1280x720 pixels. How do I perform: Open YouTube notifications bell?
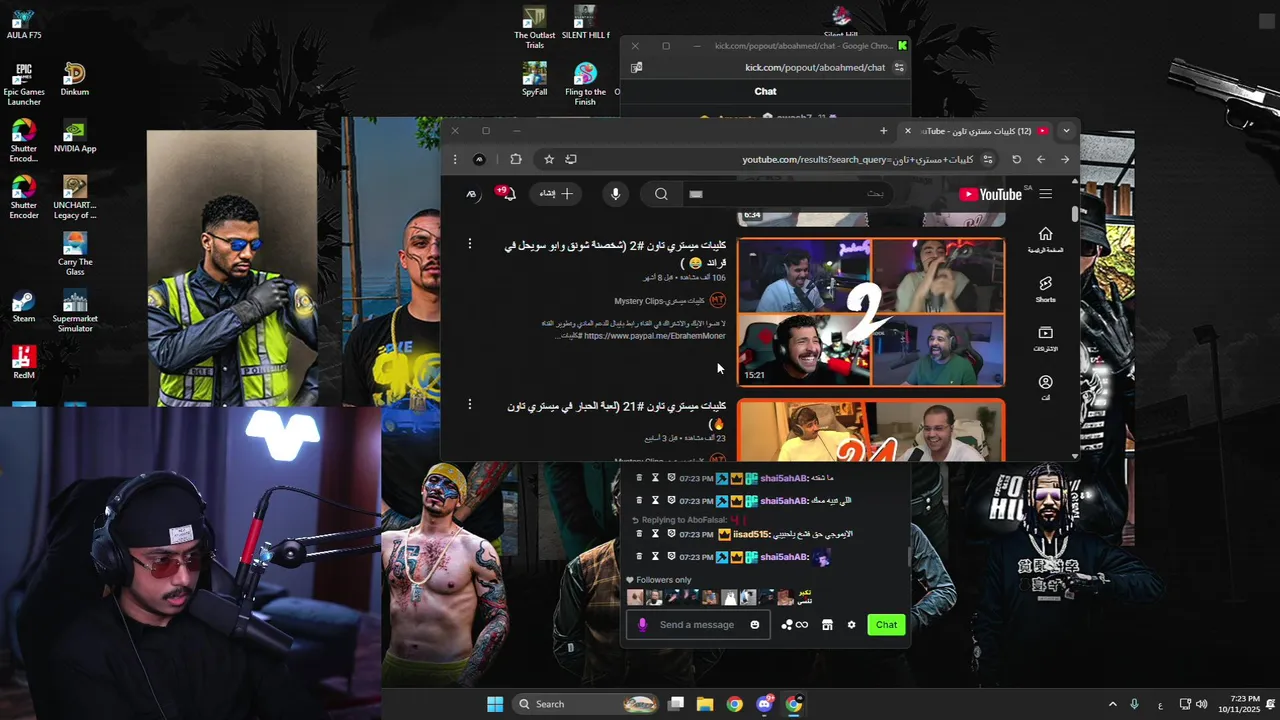tap(507, 194)
